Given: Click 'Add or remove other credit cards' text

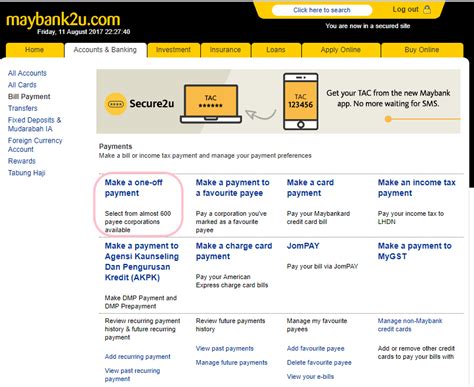Looking at the screenshot, I should (416, 353).
